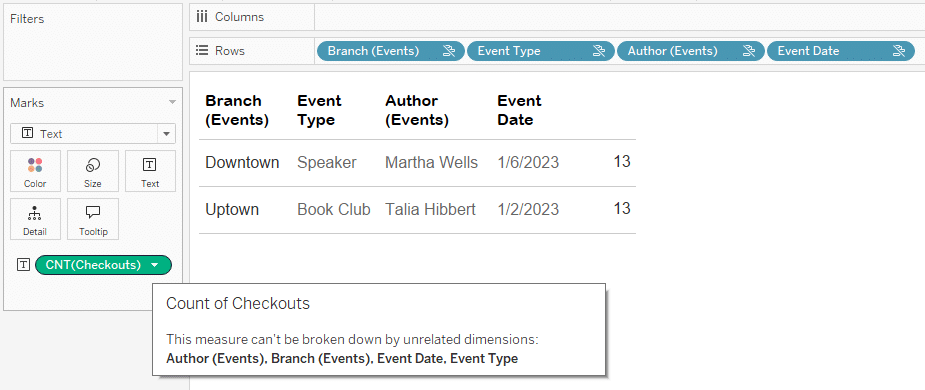
Task: Click the Columns shelf area
Action: coord(619,17)
